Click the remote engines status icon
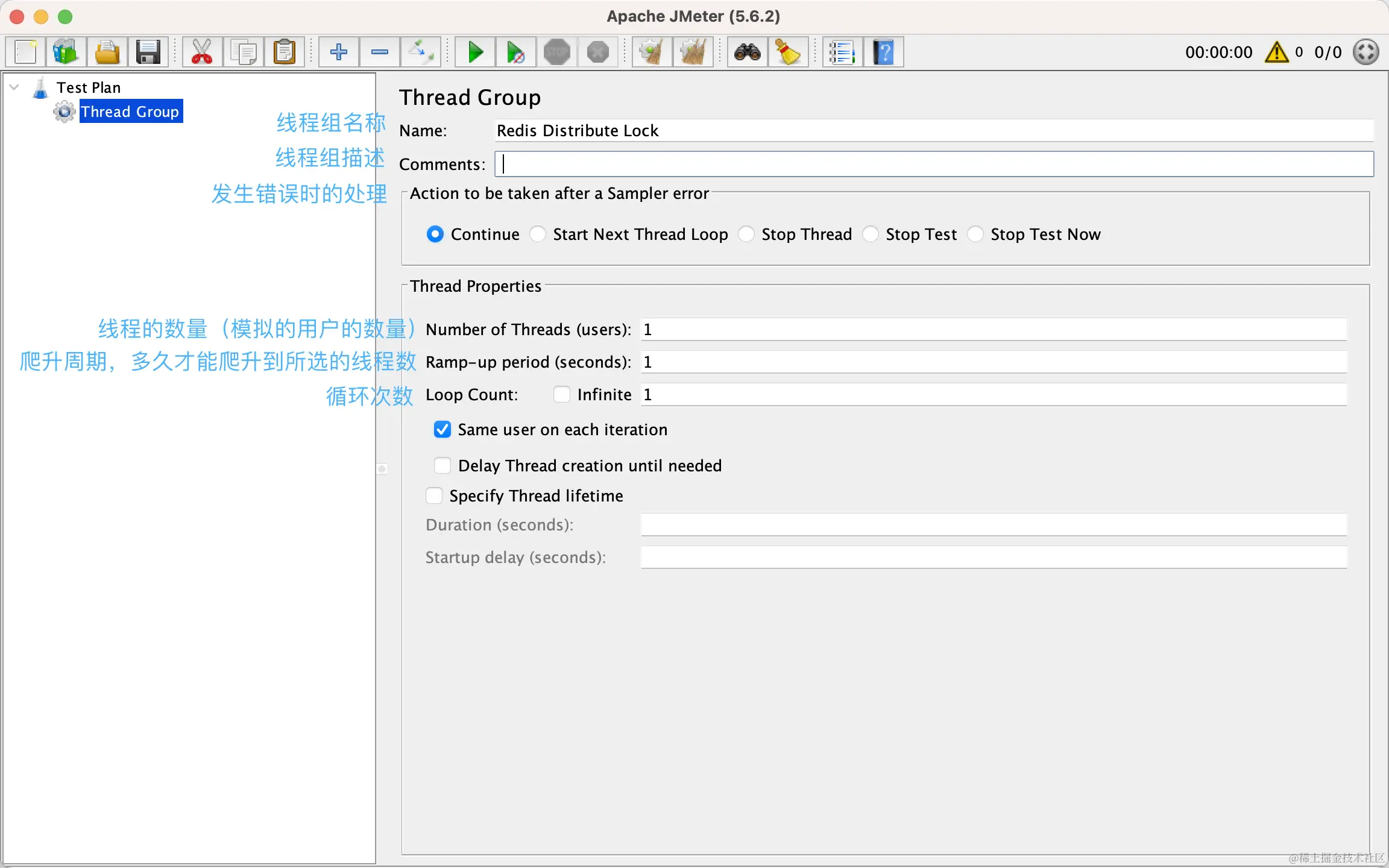 point(1366,52)
